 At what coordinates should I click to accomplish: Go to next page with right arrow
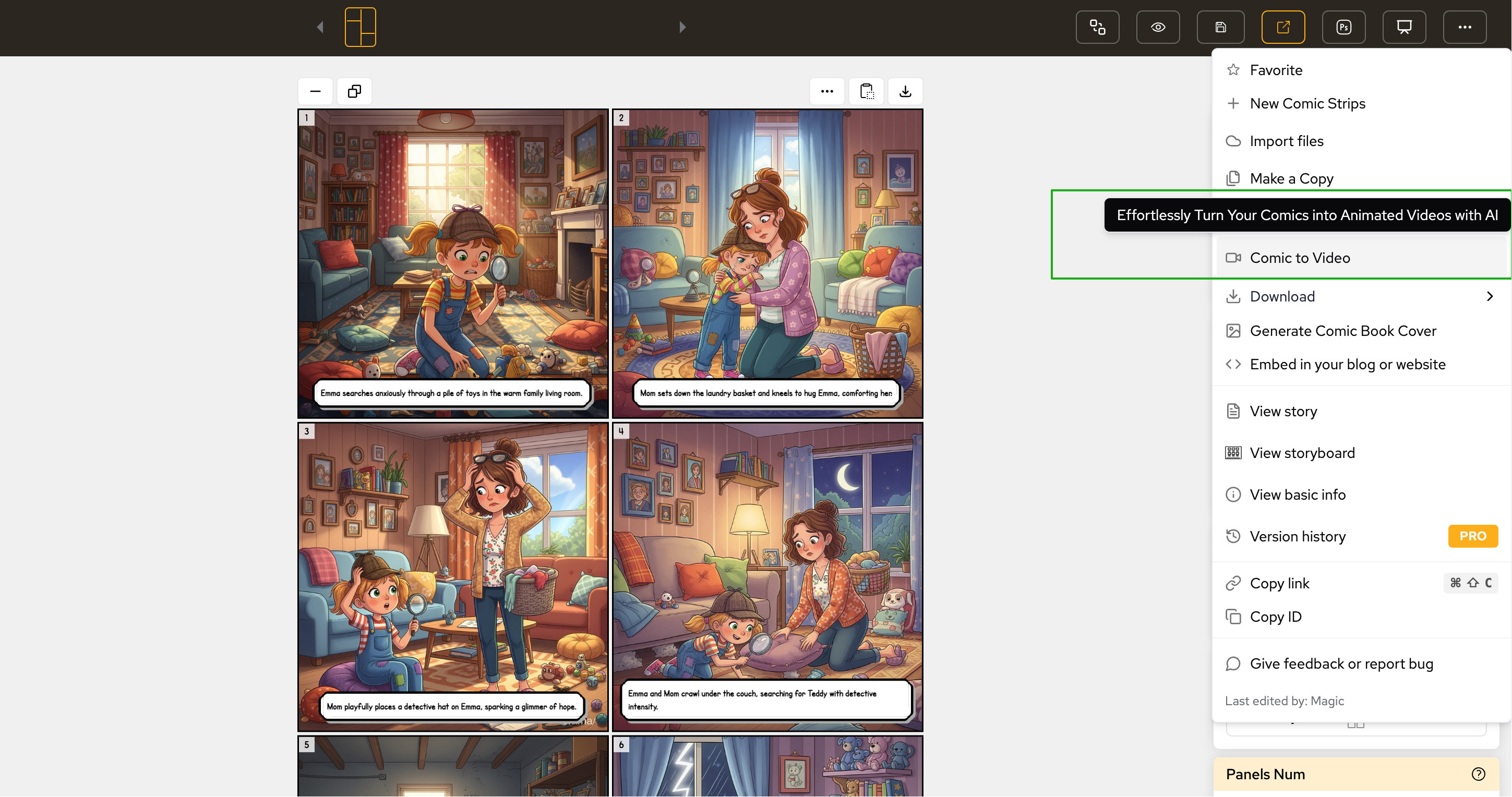point(682,27)
